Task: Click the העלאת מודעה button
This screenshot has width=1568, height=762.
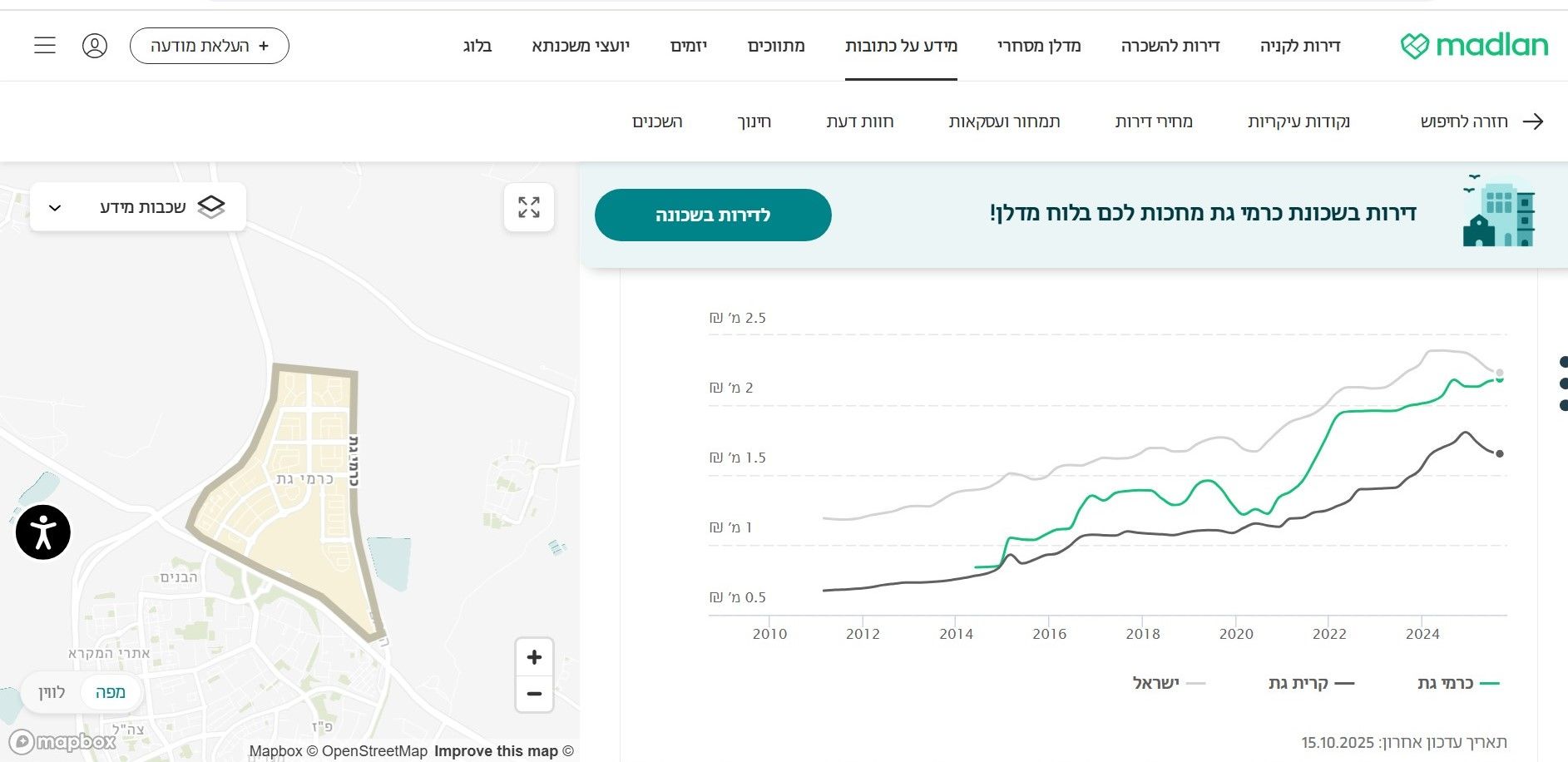Action: 210,46
